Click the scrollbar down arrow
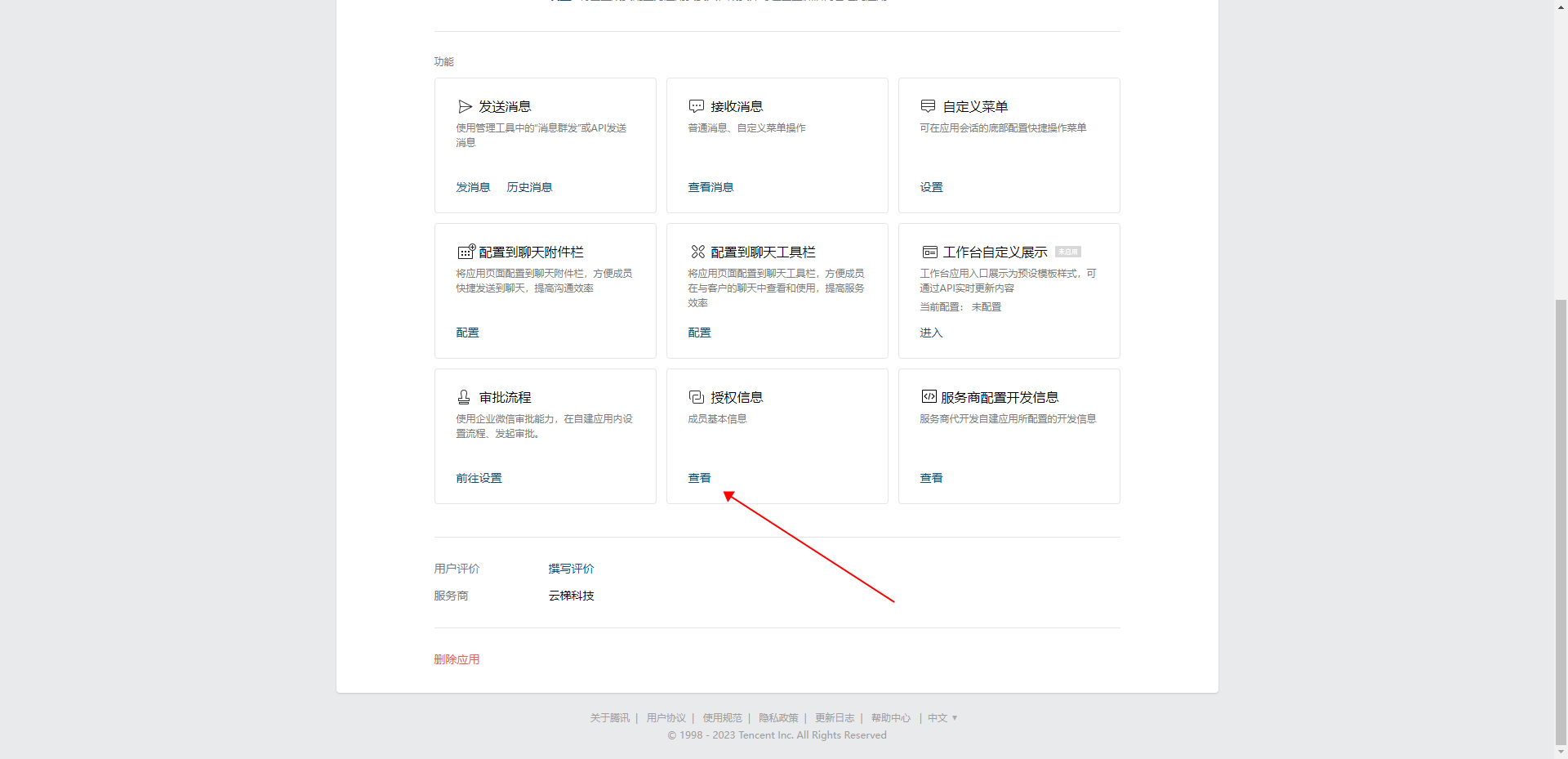The height and width of the screenshot is (759, 1568). pos(1561,752)
